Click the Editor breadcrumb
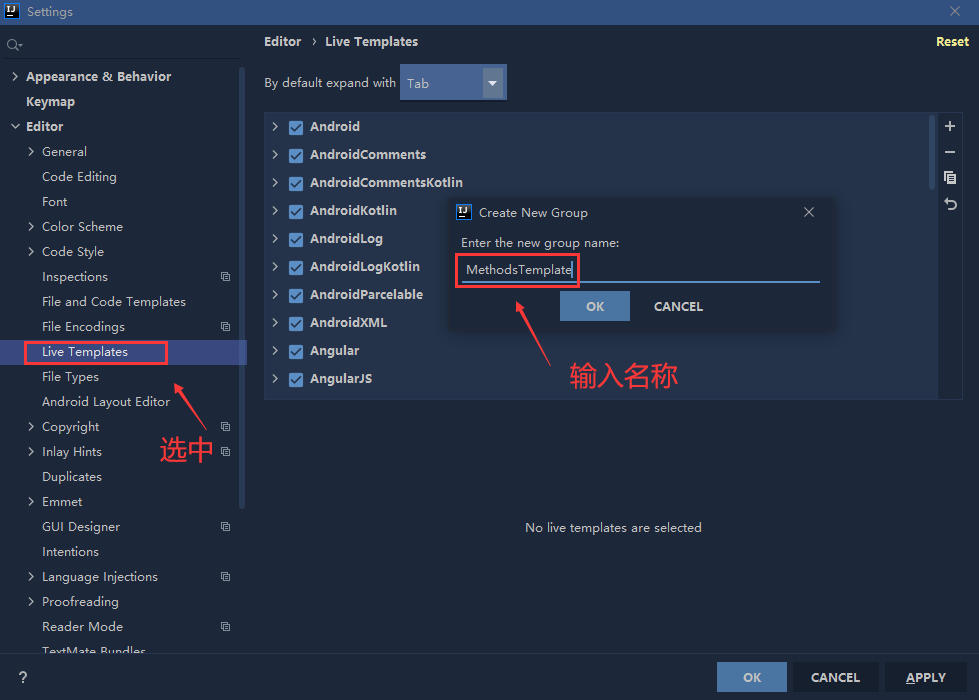This screenshot has height=700, width=979. (x=282, y=41)
